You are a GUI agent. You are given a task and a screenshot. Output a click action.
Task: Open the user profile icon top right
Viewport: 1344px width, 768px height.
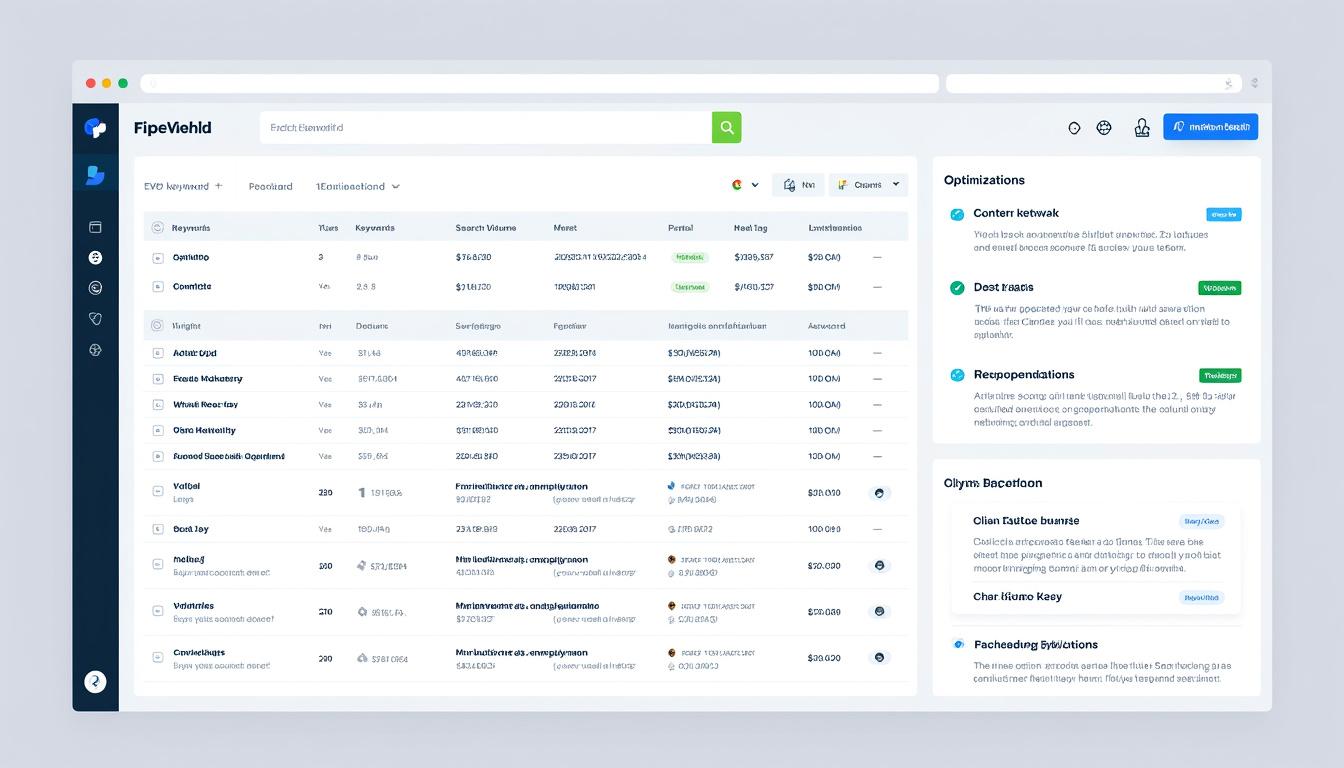pyautogui.click(x=1142, y=127)
